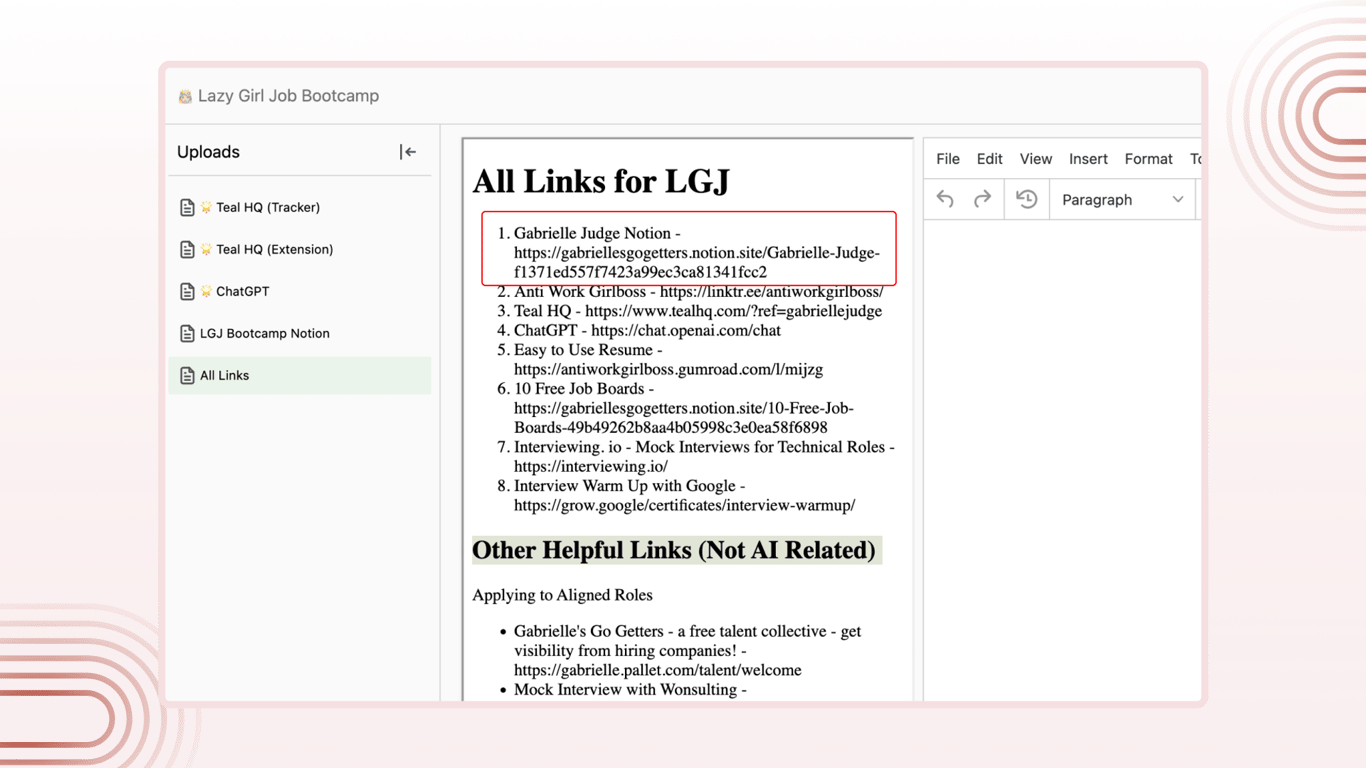This screenshot has height=768, width=1366.
Task: Click the Undo arrow in editor toolbar
Action: point(945,199)
